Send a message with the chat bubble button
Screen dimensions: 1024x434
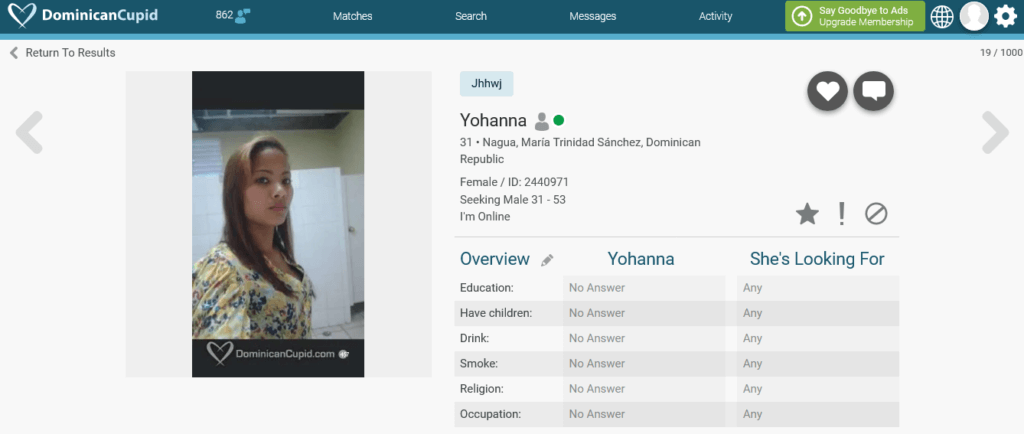coord(874,91)
